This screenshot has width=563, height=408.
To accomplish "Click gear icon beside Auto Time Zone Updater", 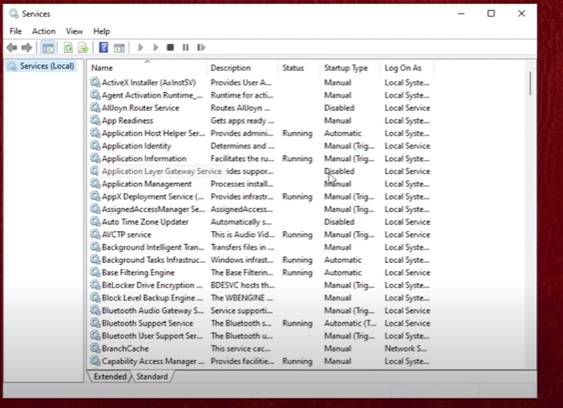I will (95, 222).
